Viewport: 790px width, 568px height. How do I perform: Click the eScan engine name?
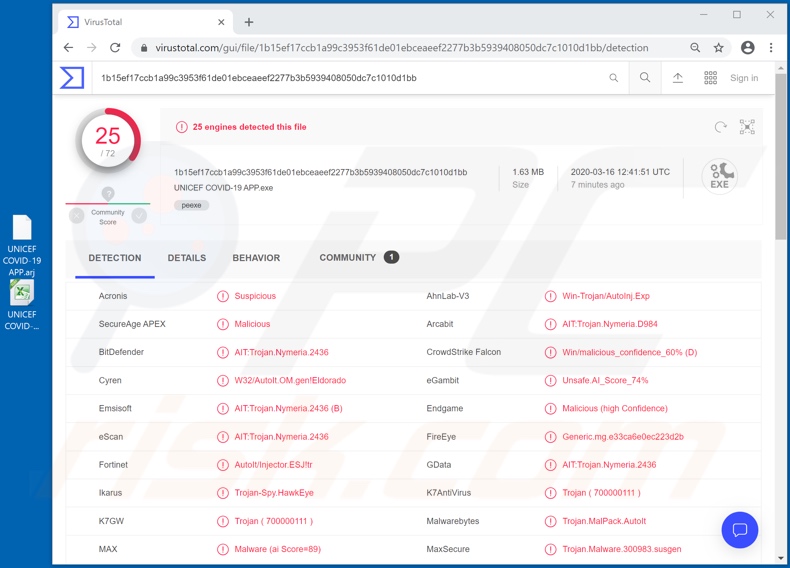pyautogui.click(x=111, y=436)
